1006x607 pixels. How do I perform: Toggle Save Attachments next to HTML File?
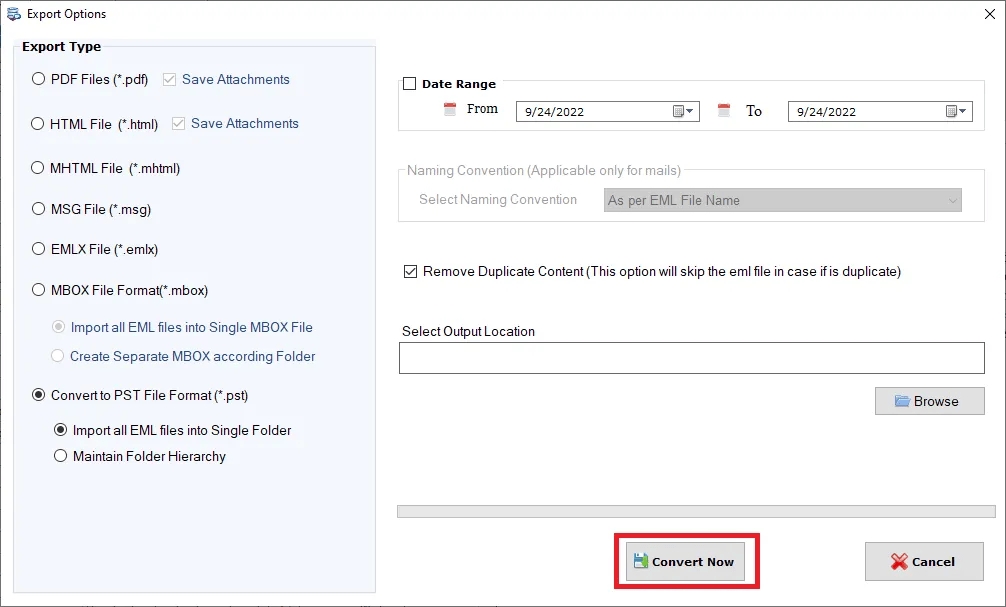pos(178,123)
